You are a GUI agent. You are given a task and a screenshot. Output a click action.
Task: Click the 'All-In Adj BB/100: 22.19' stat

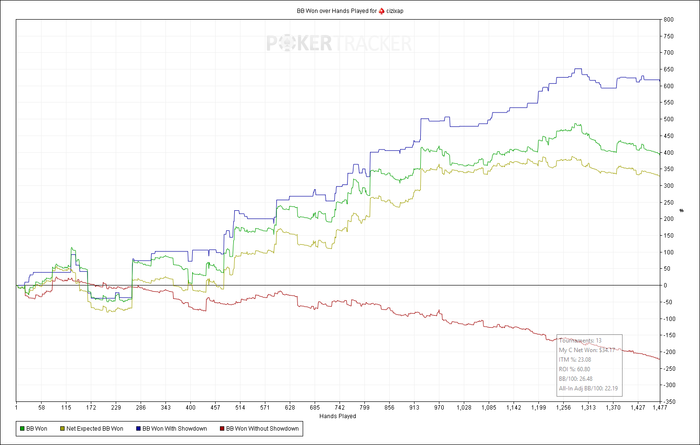click(x=588, y=388)
